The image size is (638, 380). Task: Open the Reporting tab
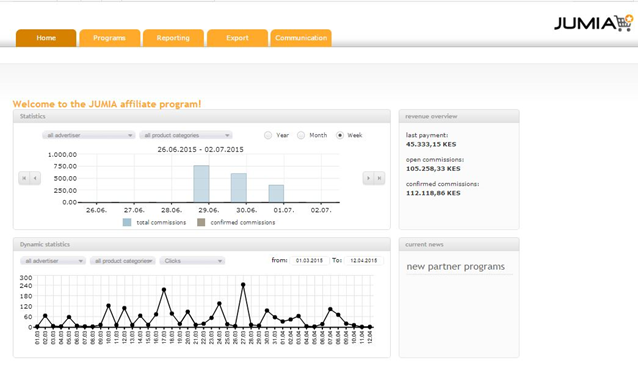click(x=173, y=38)
